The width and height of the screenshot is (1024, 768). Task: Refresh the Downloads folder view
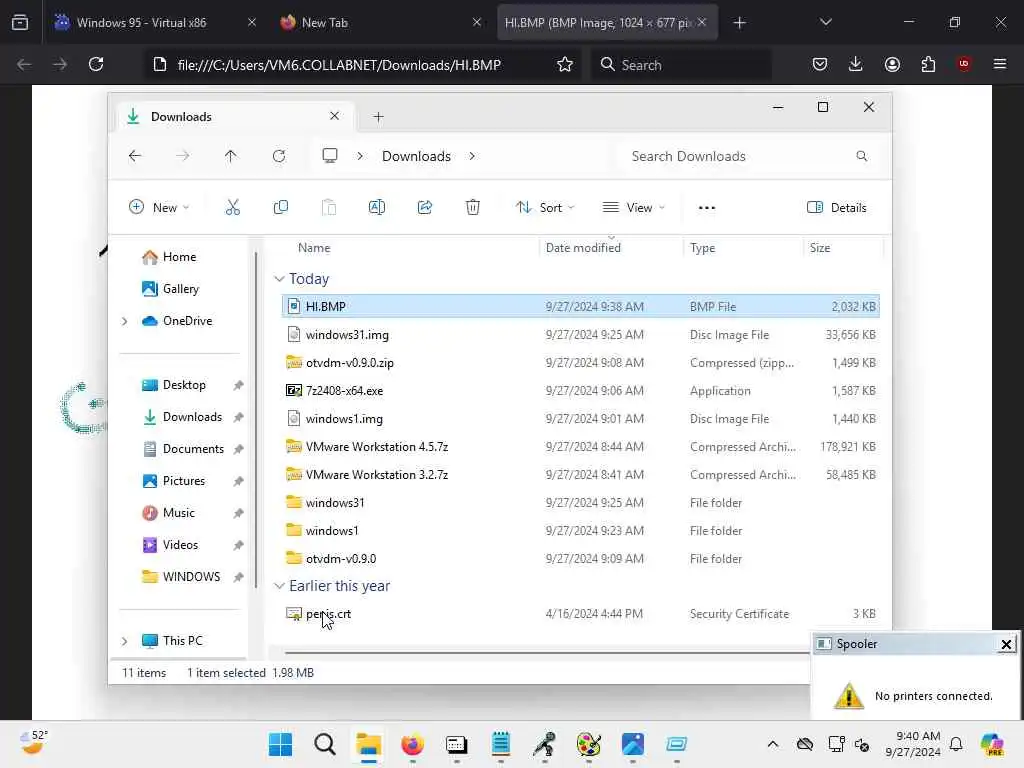pyautogui.click(x=279, y=156)
